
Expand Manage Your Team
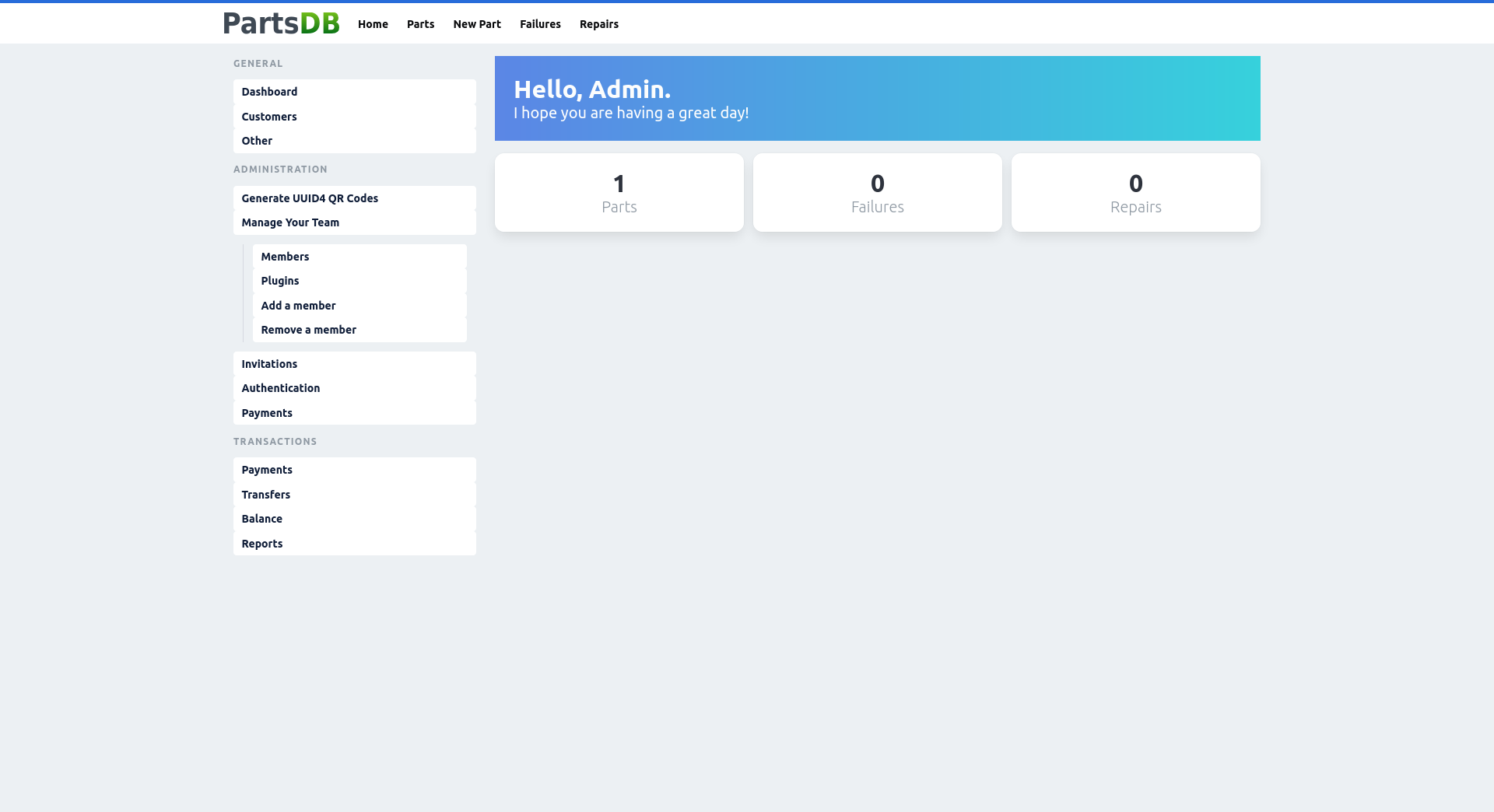pos(289,222)
